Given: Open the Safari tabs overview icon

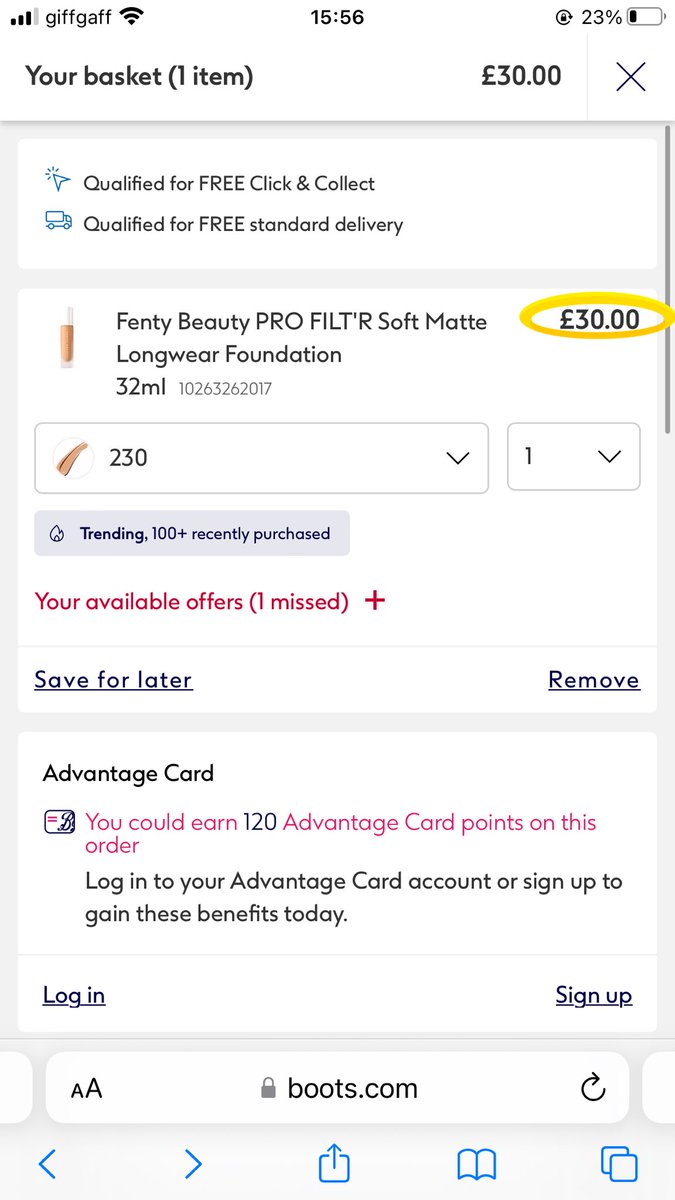Looking at the screenshot, I should 619,1164.
